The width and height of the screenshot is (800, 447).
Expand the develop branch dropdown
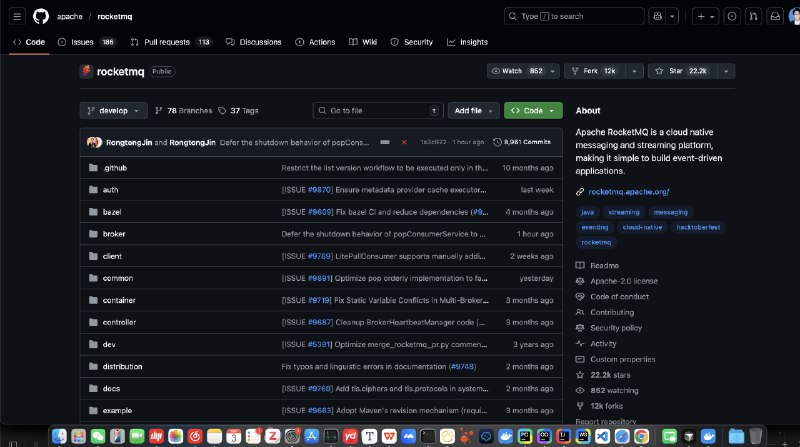click(x=114, y=111)
